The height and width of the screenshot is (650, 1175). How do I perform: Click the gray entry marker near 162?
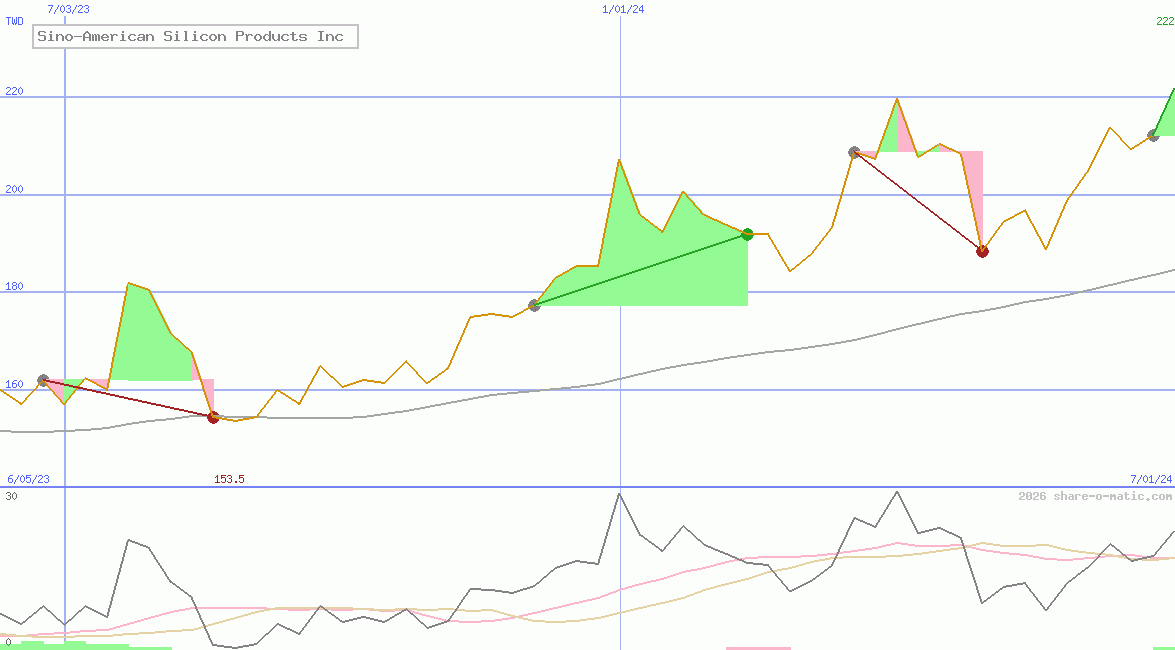[x=43, y=381]
